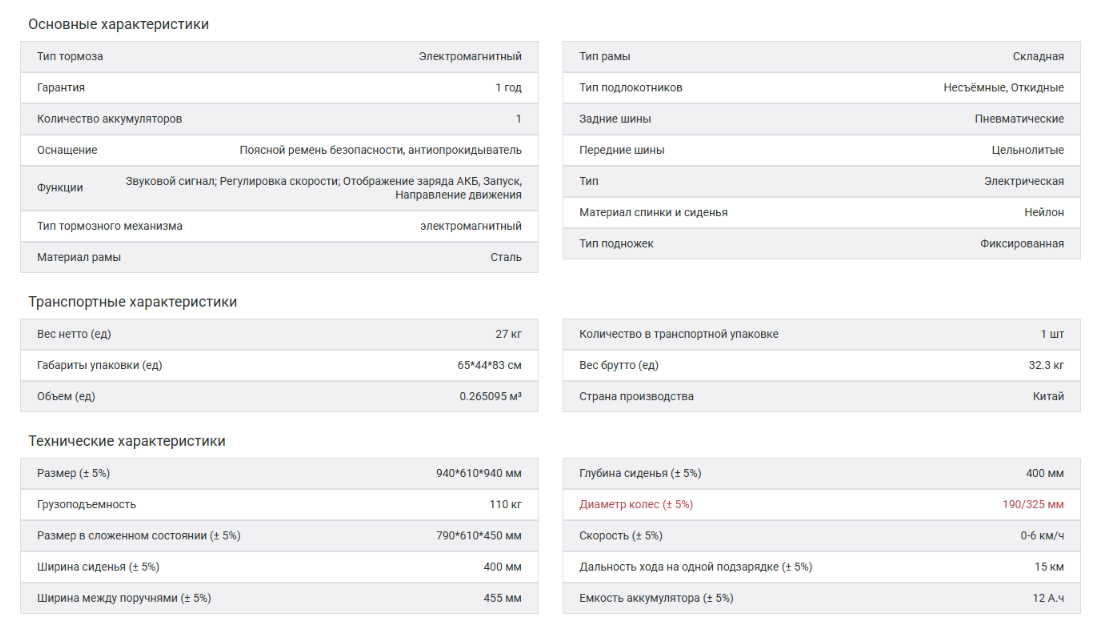Click the "Оснащение" row label

pyautogui.click(x=67, y=150)
